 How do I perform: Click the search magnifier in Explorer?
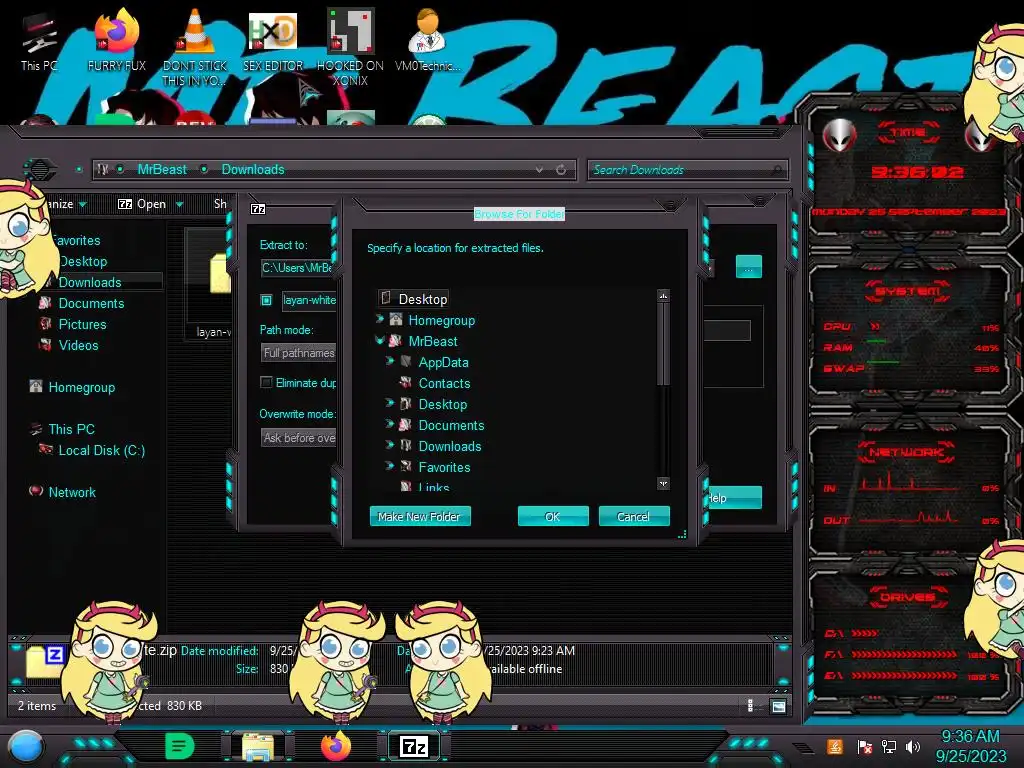(776, 170)
